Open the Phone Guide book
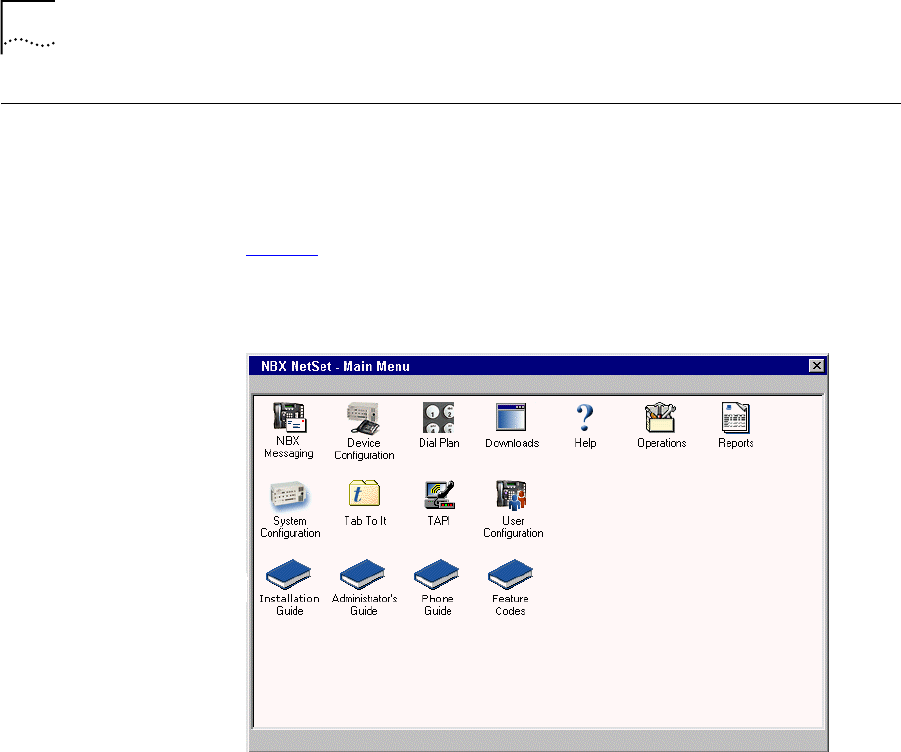This screenshot has height=752, width=901. (x=437, y=574)
